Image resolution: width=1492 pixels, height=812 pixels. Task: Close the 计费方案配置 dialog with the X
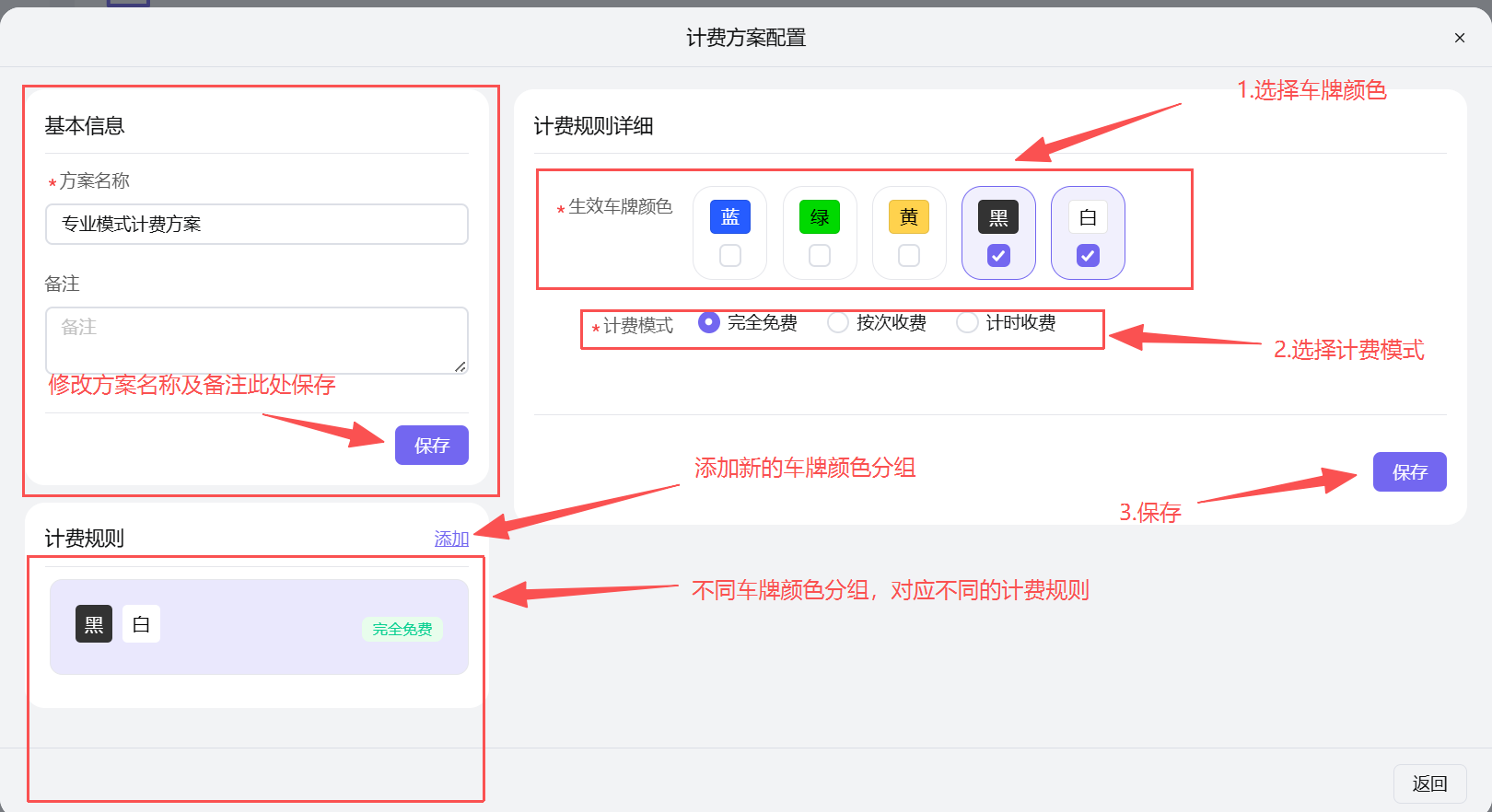point(1460,38)
